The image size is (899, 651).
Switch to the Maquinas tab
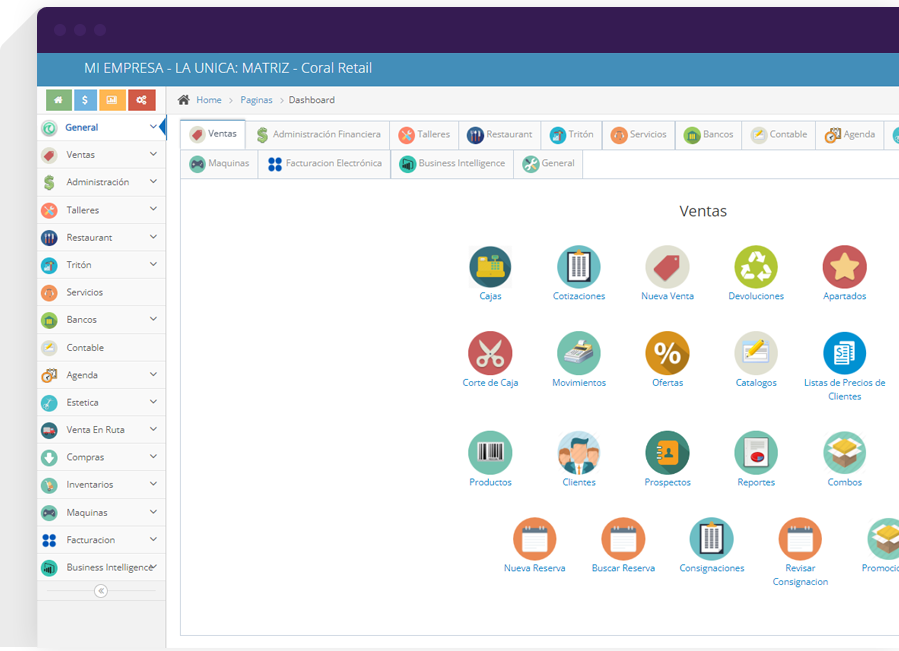pyautogui.click(x=220, y=163)
